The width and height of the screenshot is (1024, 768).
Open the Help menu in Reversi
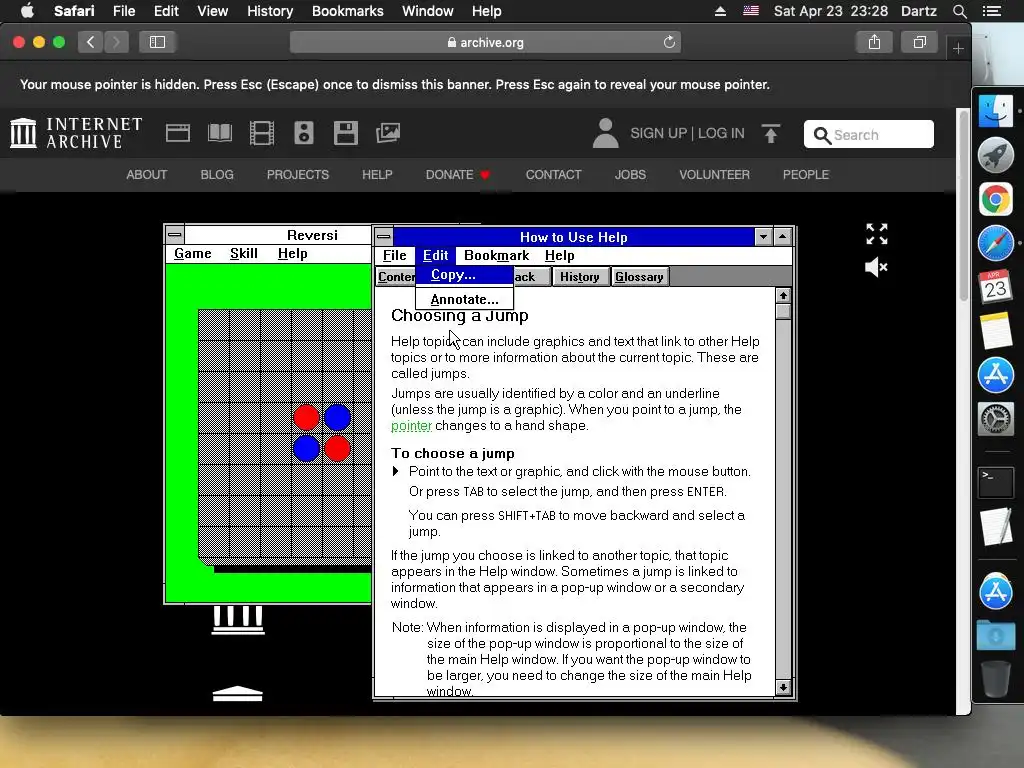coord(293,253)
